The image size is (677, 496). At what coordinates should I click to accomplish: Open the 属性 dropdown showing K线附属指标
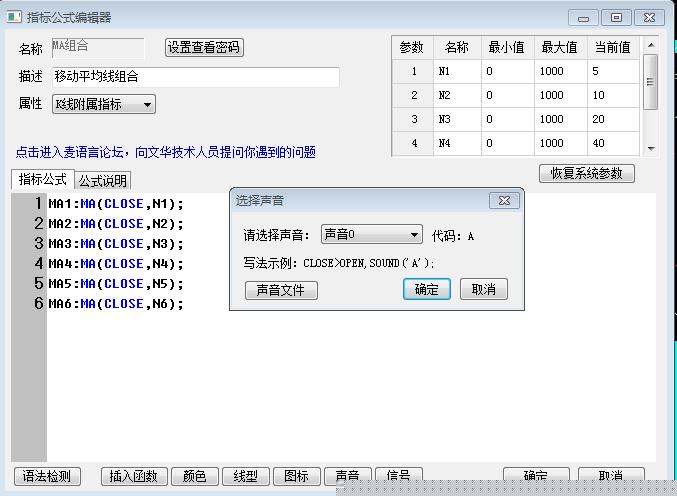[x=103, y=104]
